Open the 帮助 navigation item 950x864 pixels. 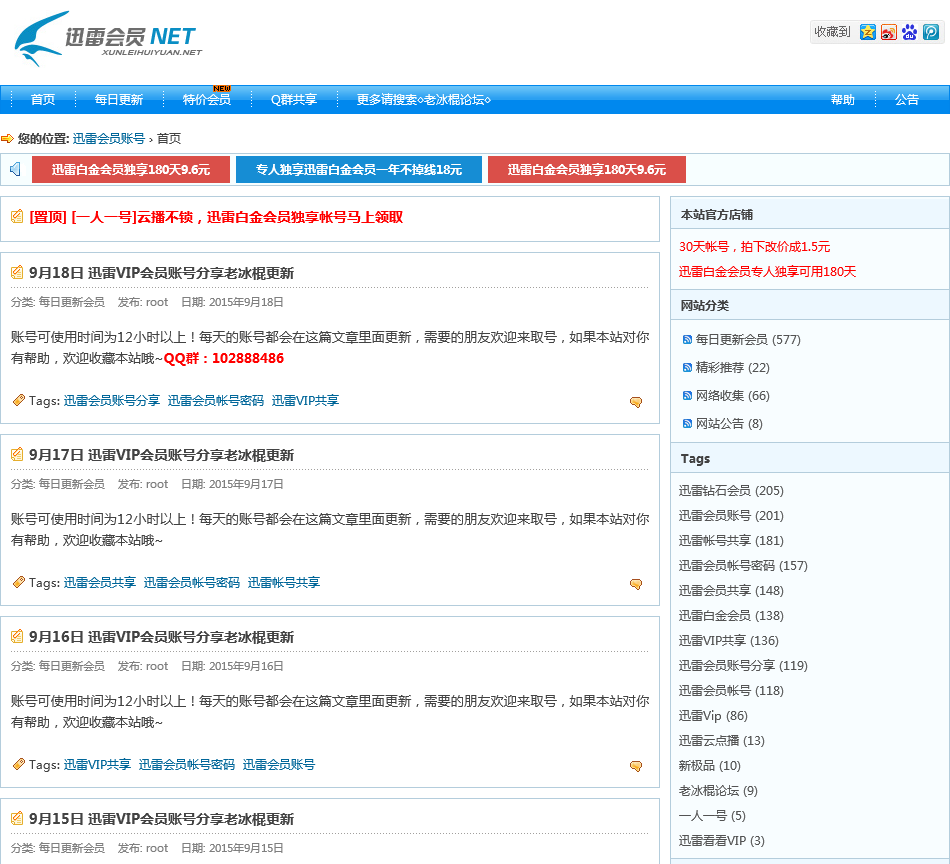pyautogui.click(x=843, y=99)
